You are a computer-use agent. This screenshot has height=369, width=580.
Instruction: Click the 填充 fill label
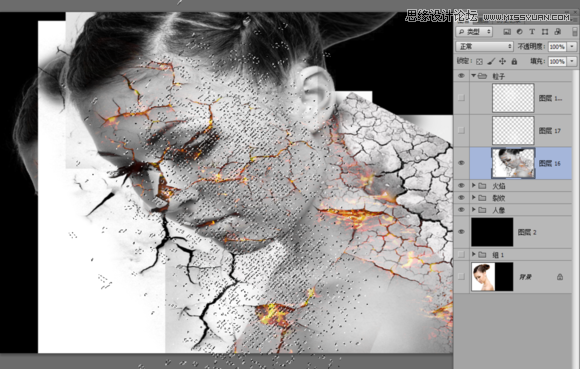(538, 61)
